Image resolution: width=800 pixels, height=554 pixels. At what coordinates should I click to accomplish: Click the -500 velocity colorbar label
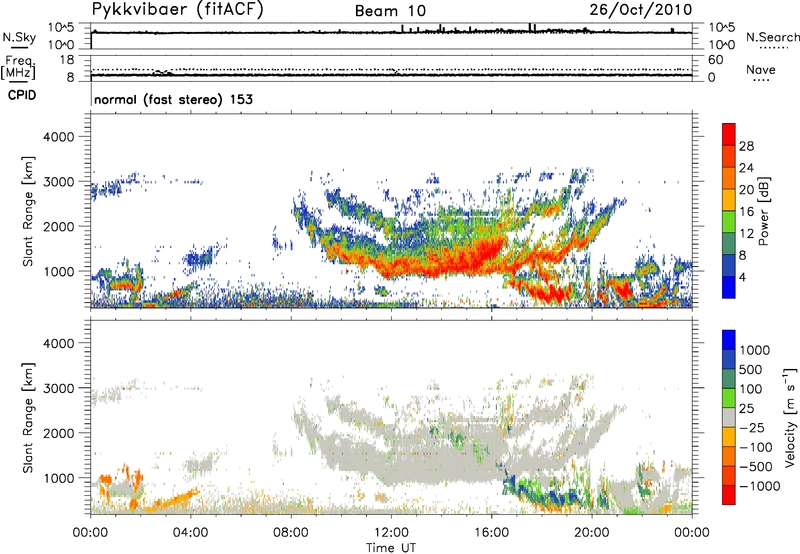[x=755, y=467]
